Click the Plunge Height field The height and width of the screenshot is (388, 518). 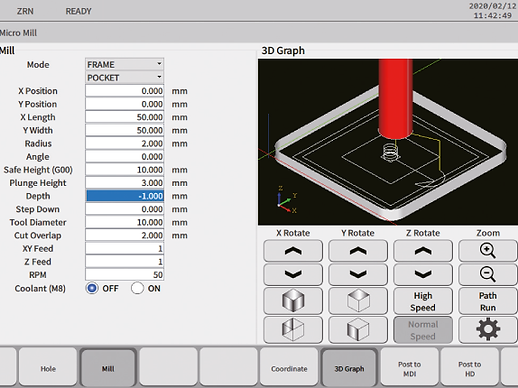(x=124, y=183)
